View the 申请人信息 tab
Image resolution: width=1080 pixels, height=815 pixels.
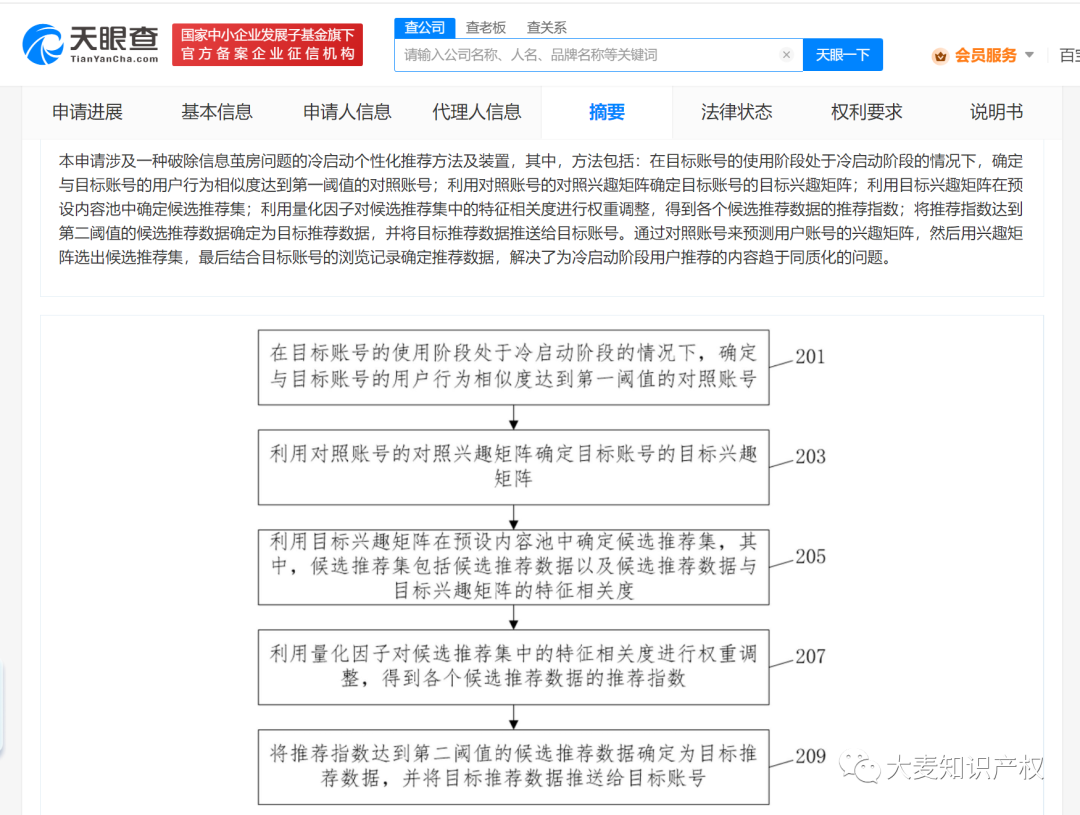(x=347, y=113)
